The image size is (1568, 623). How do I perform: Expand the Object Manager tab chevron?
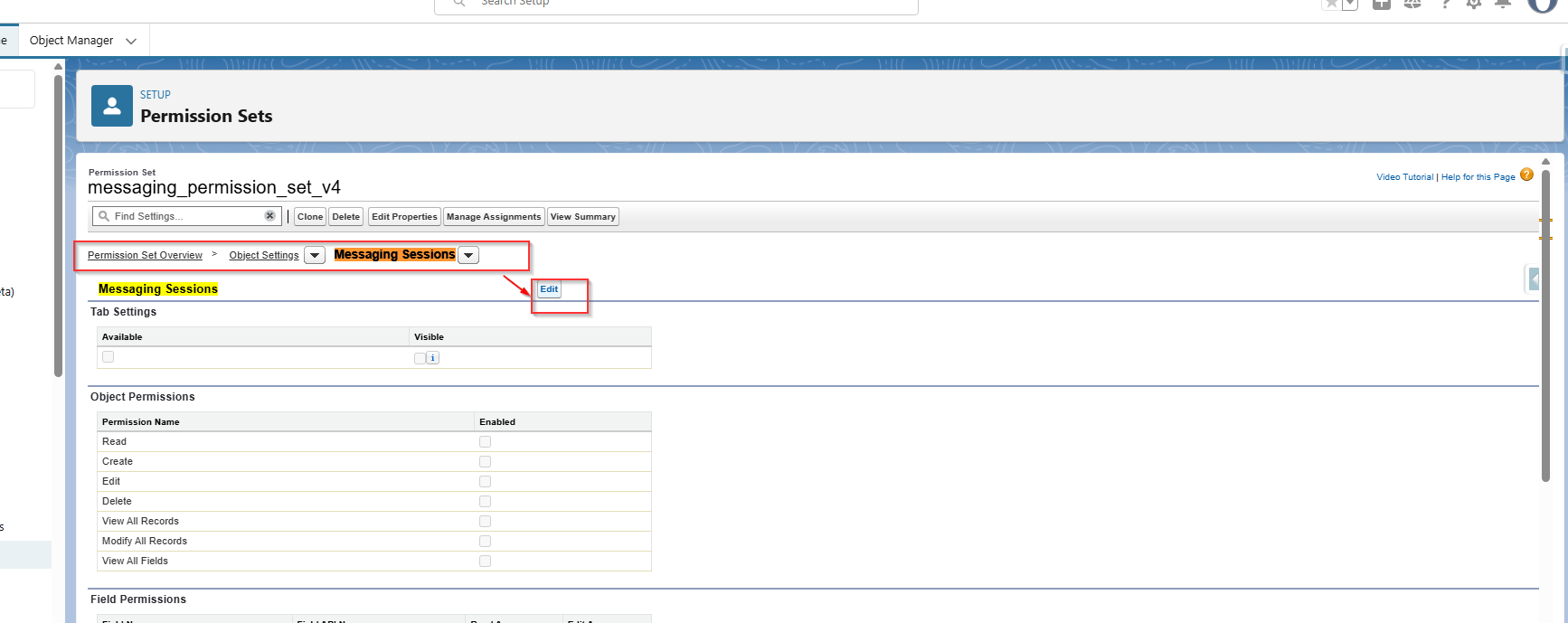pos(131,41)
